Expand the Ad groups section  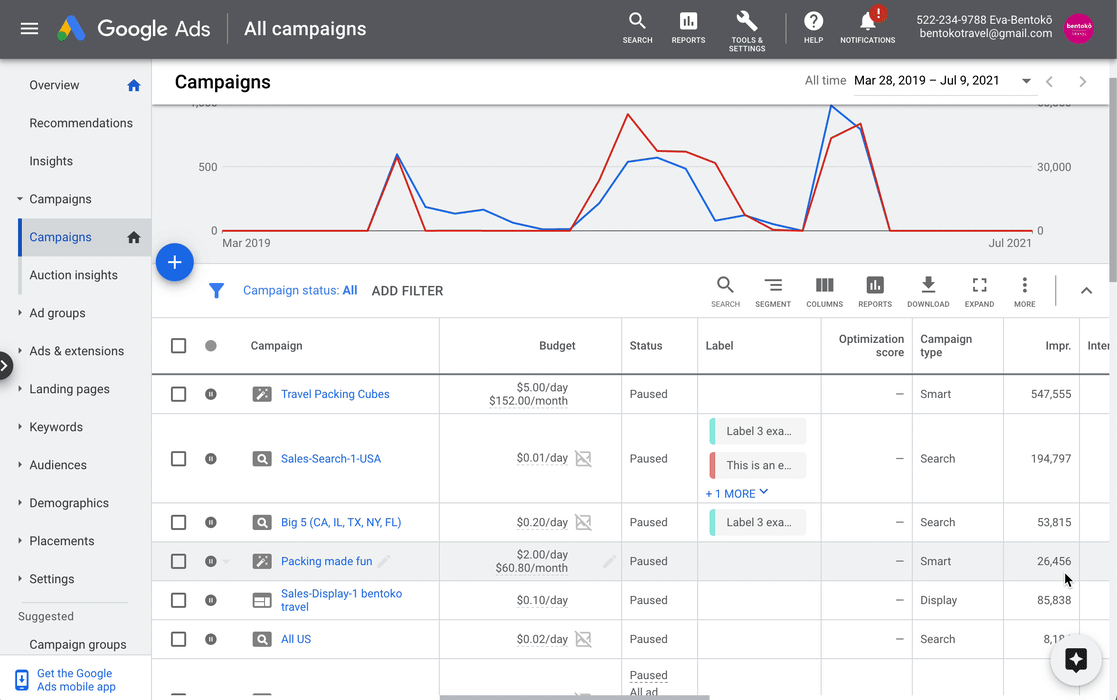point(20,313)
